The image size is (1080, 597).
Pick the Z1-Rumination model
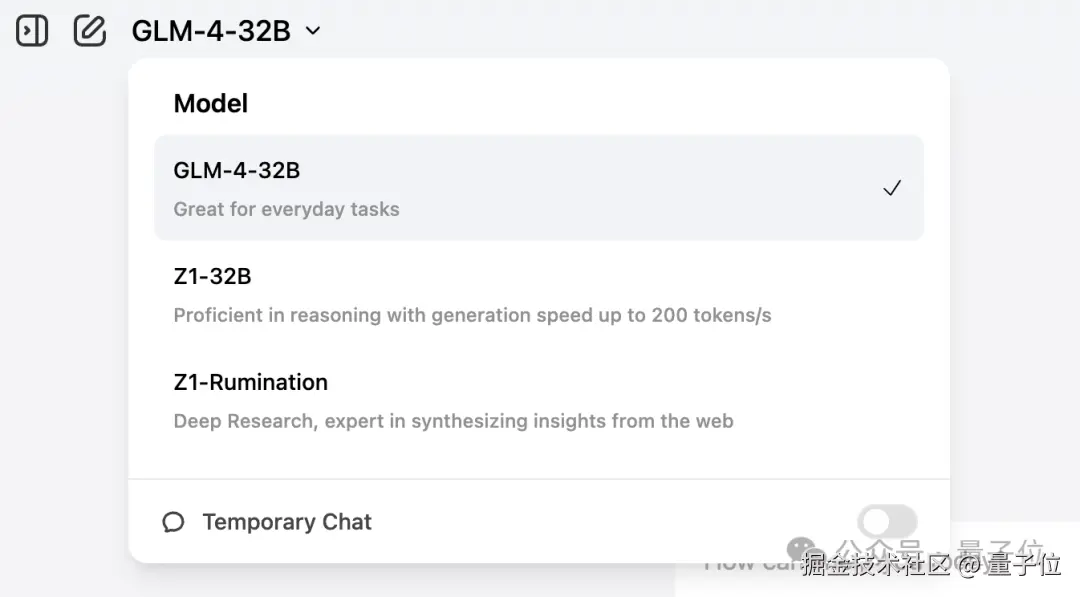[250, 382]
